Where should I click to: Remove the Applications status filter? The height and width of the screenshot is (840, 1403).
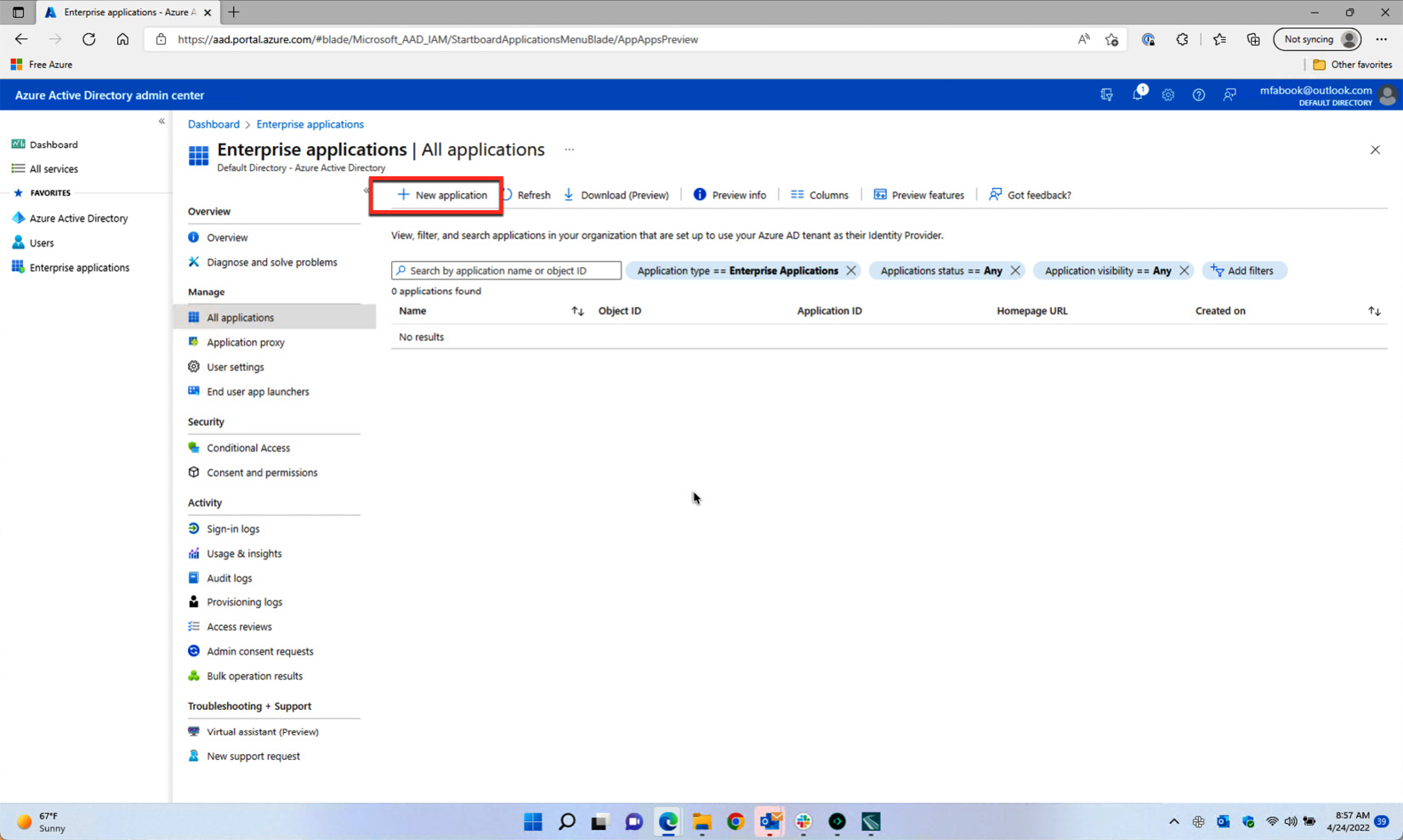pos(1015,270)
